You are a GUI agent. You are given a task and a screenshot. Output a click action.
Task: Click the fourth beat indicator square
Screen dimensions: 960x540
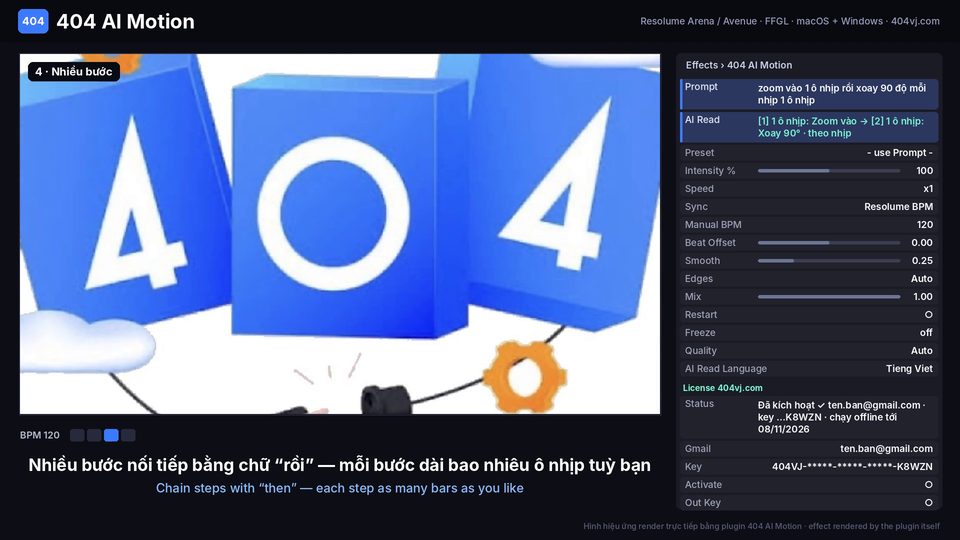tap(128, 435)
